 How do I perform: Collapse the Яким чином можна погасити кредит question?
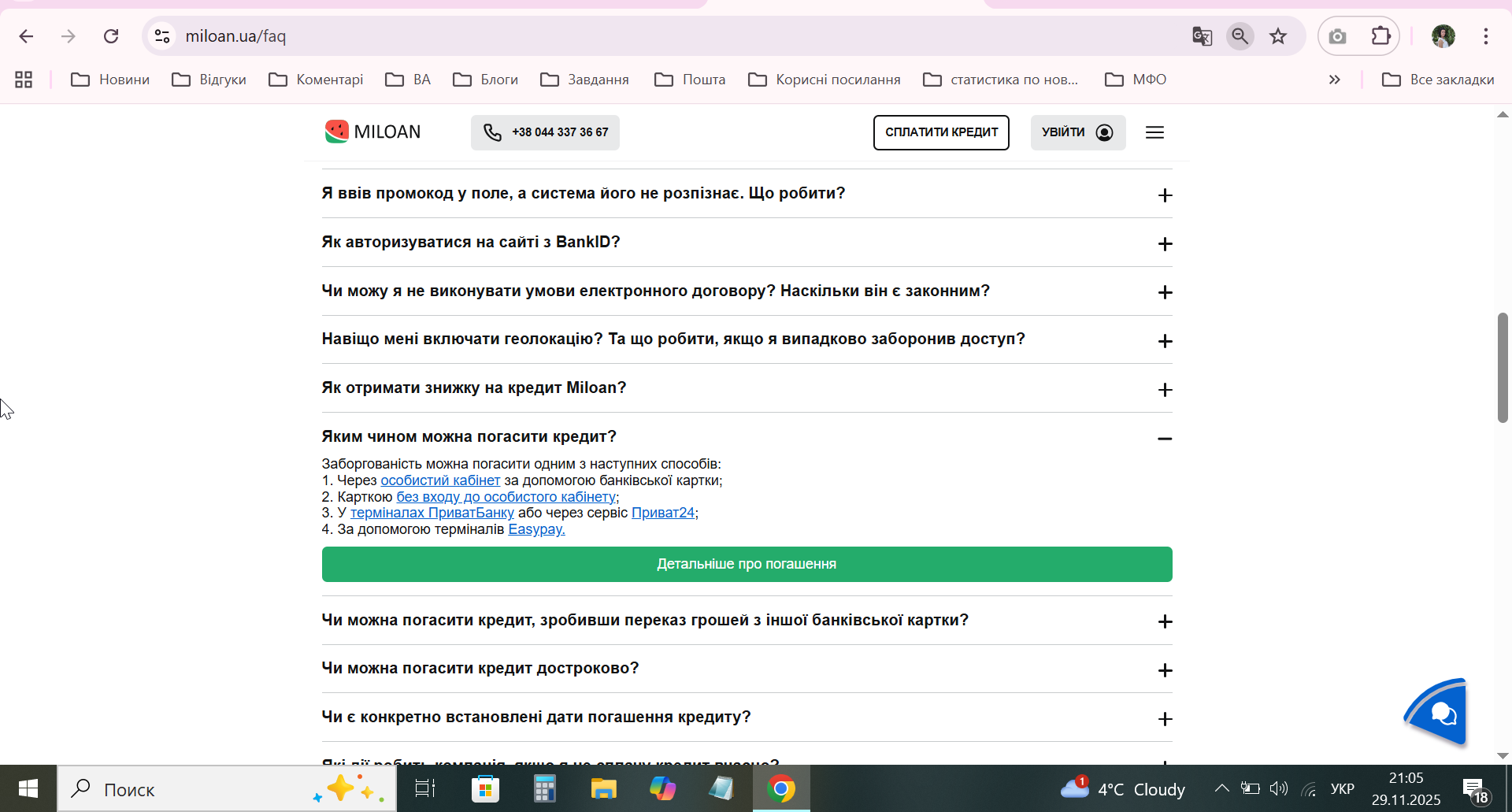(x=747, y=437)
